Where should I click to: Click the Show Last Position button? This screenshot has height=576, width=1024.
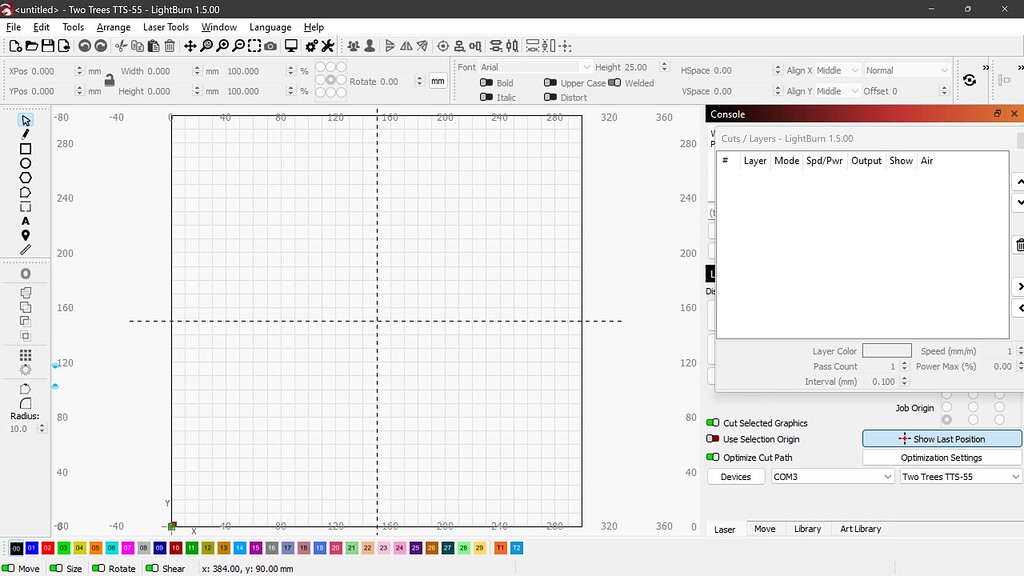941,438
